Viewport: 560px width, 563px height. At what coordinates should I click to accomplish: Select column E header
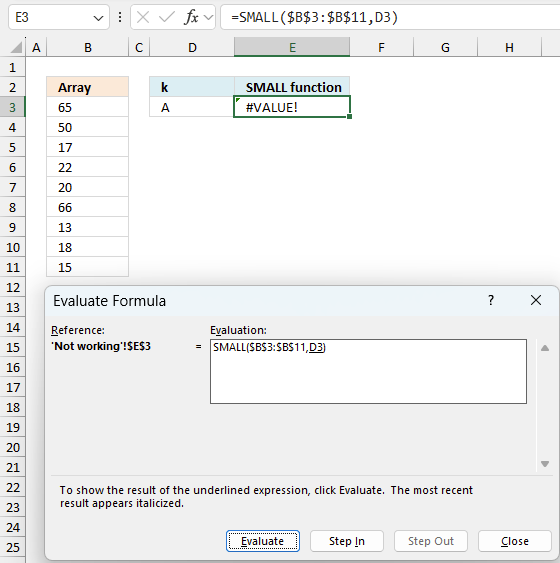point(292,47)
